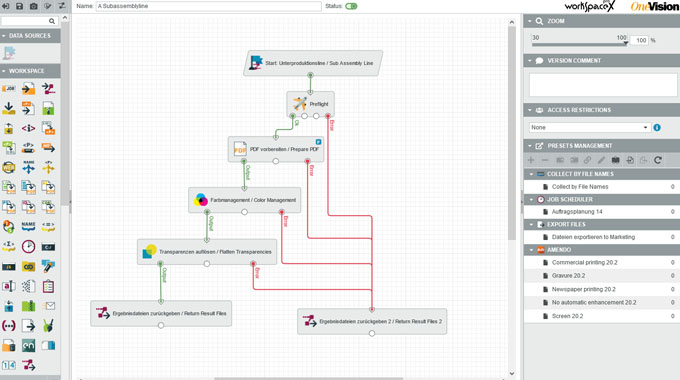Click the zoom slider handle at 100
680x380 pixels.
[x=625, y=43]
